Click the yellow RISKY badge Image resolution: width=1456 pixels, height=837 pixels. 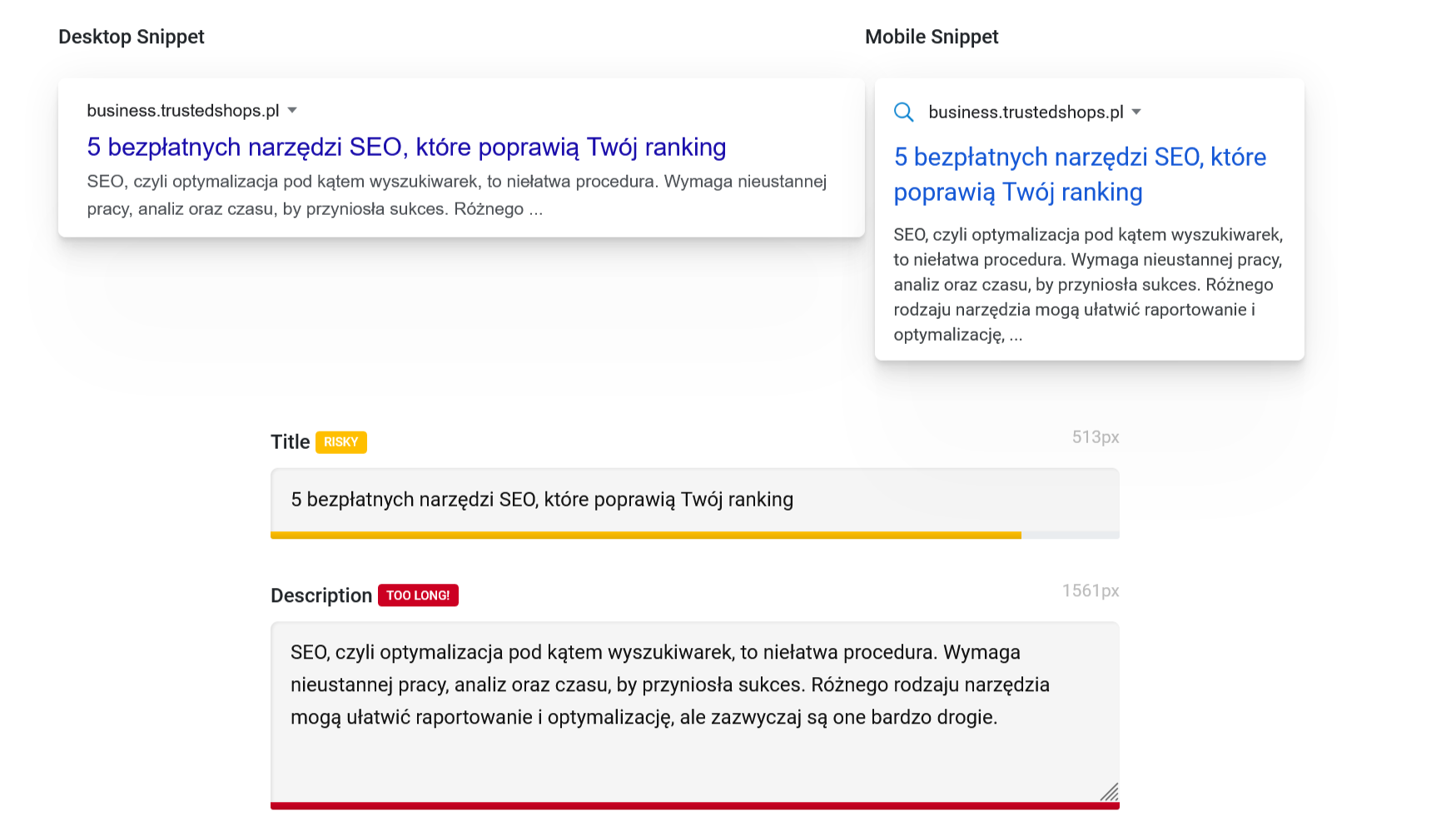341,442
